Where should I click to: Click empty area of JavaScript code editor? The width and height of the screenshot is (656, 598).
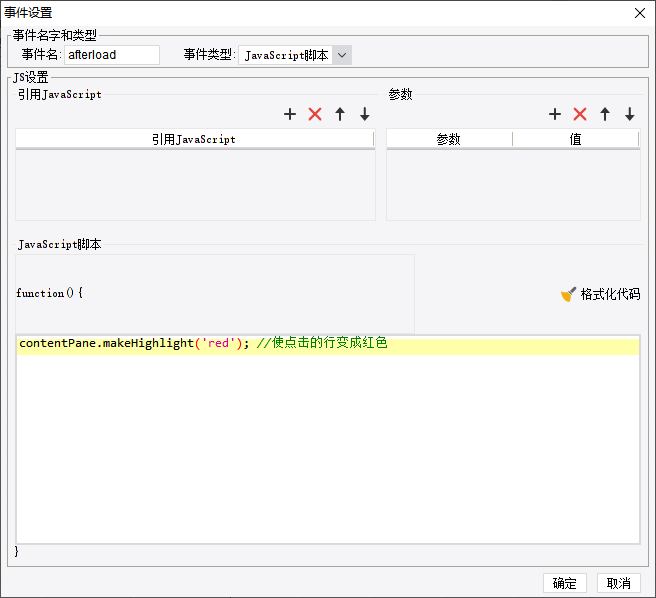328,448
